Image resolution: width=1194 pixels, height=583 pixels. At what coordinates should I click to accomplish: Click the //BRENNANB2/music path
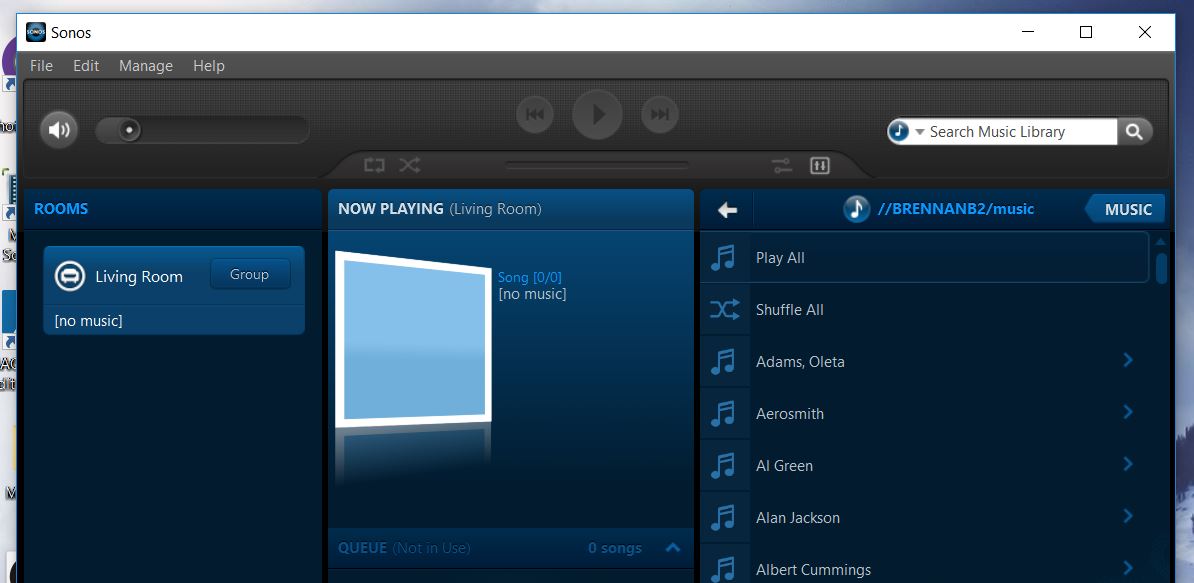pos(956,209)
